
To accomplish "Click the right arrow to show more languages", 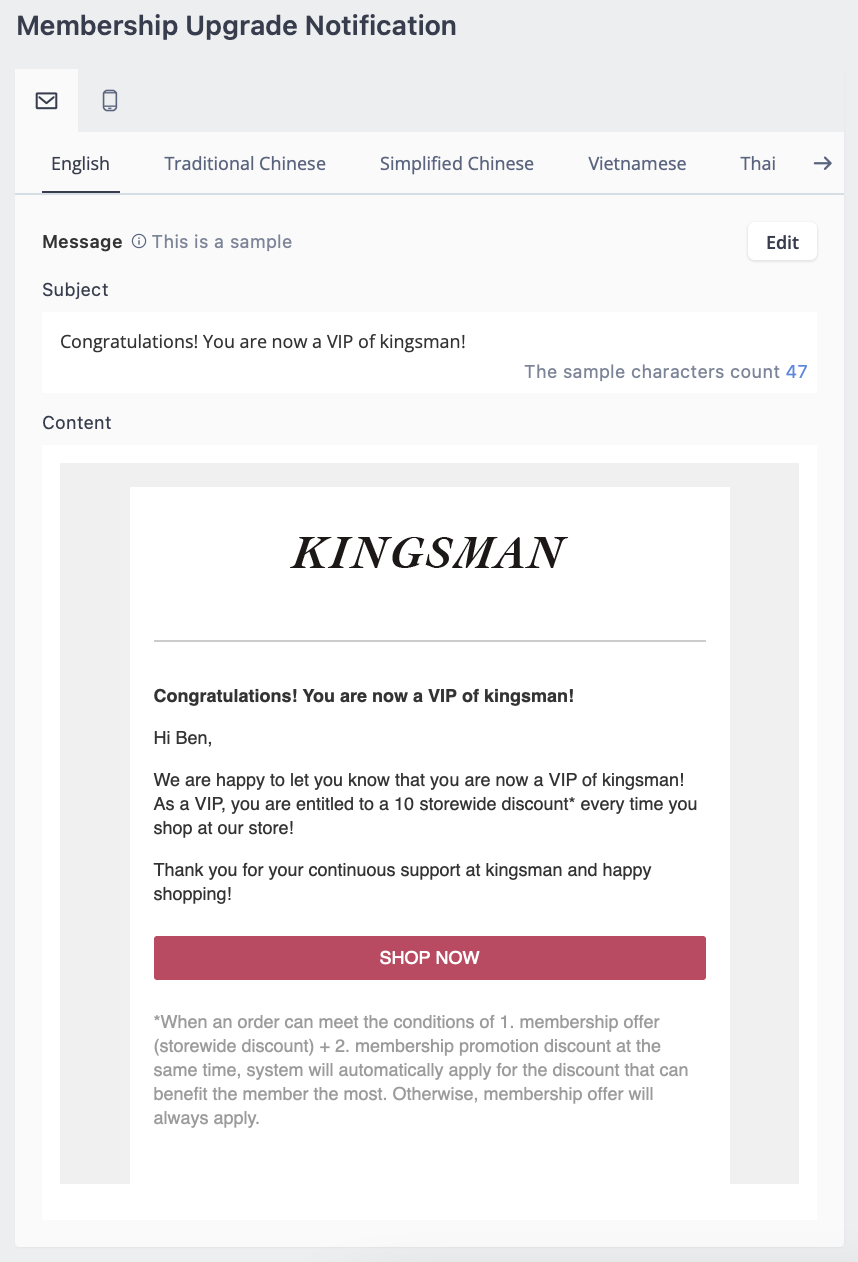I will click(822, 163).
